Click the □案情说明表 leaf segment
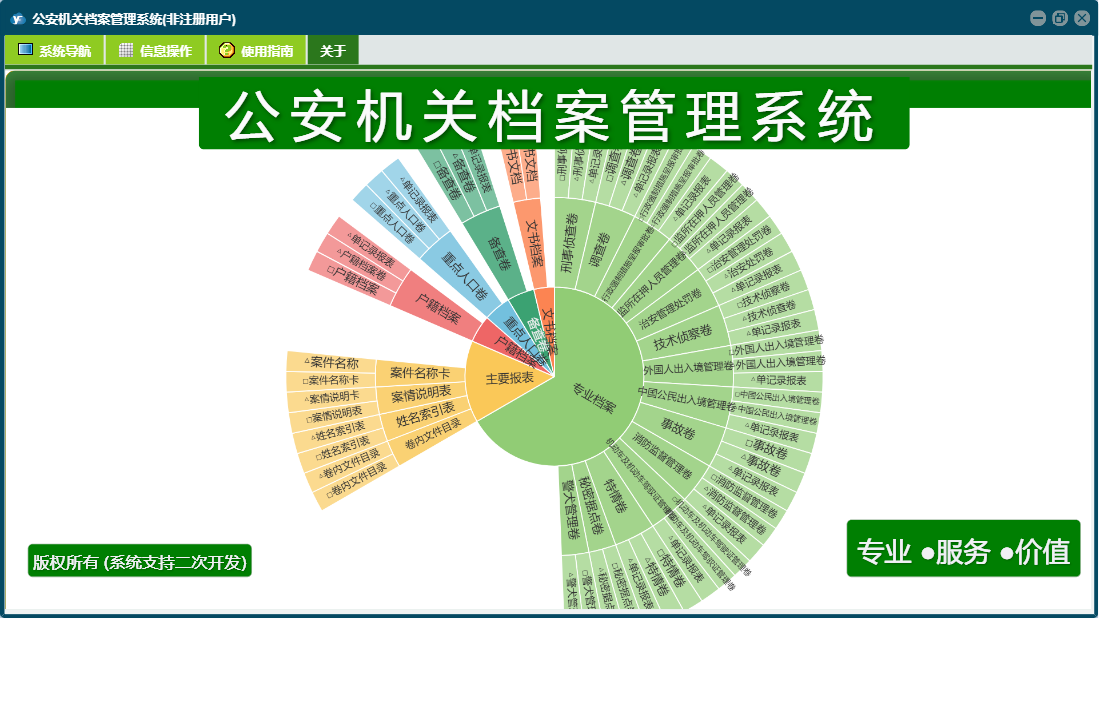Screen dimensions: 1099x723 (x=336, y=415)
